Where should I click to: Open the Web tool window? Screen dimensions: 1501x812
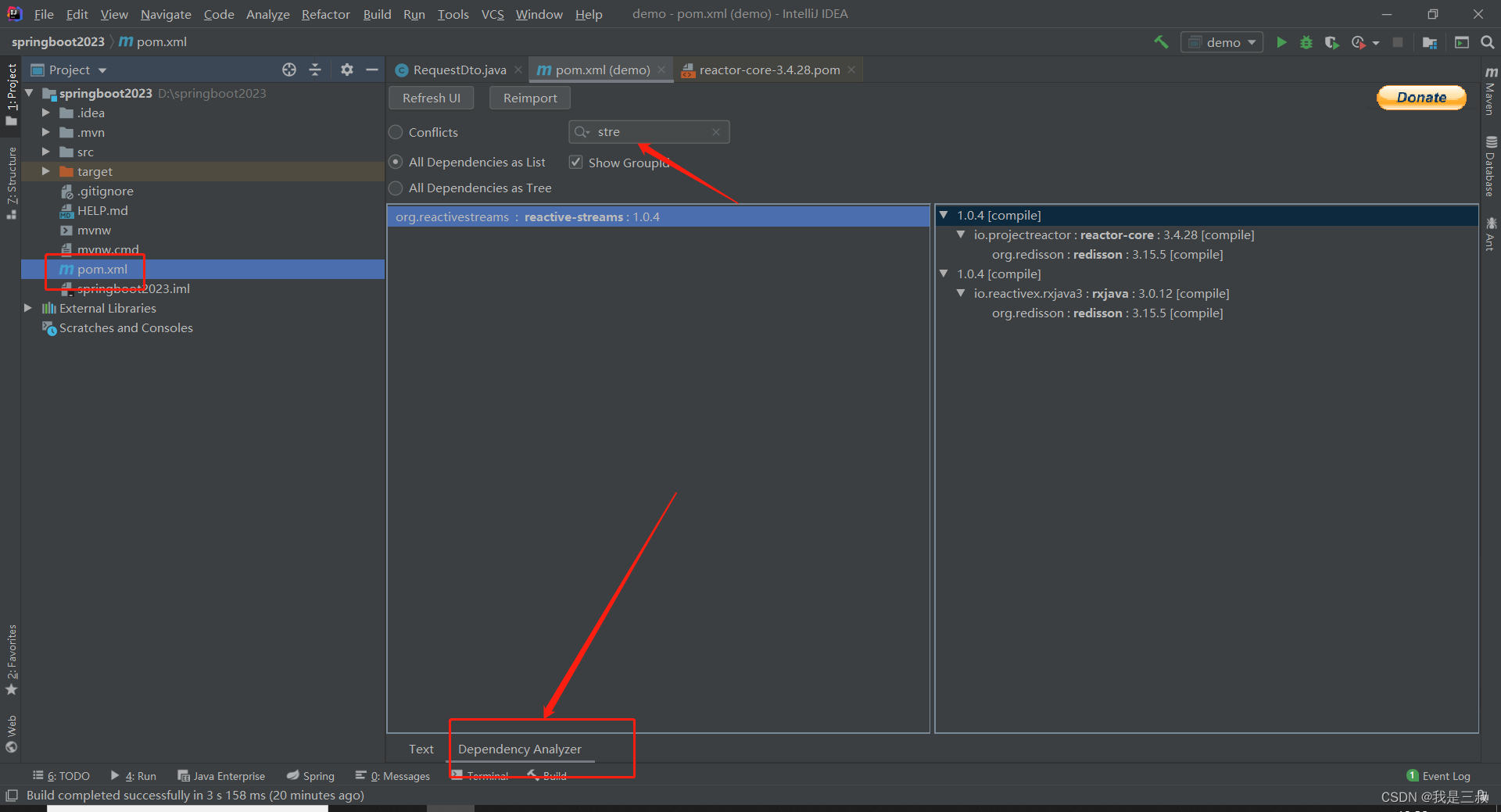11,734
